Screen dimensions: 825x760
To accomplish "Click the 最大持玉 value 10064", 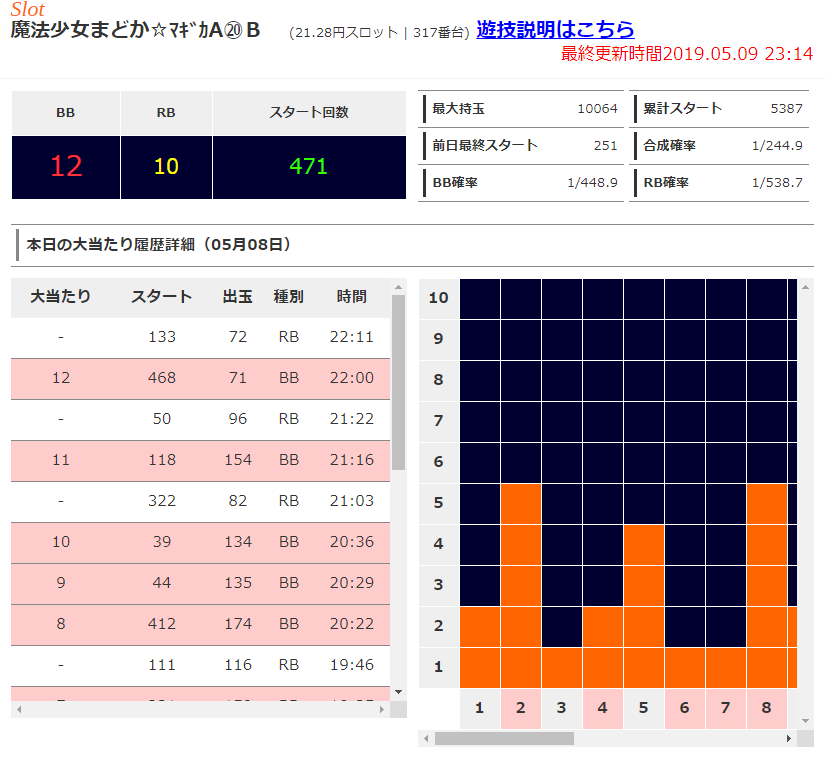I will pyautogui.click(x=597, y=108).
